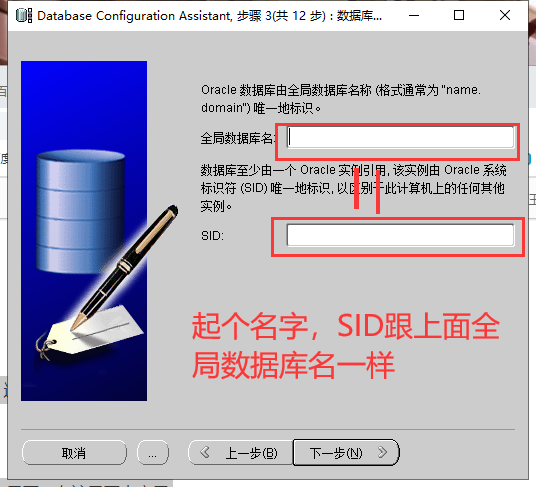
Task: Click the 全局数据库名 label
Action: [238, 138]
